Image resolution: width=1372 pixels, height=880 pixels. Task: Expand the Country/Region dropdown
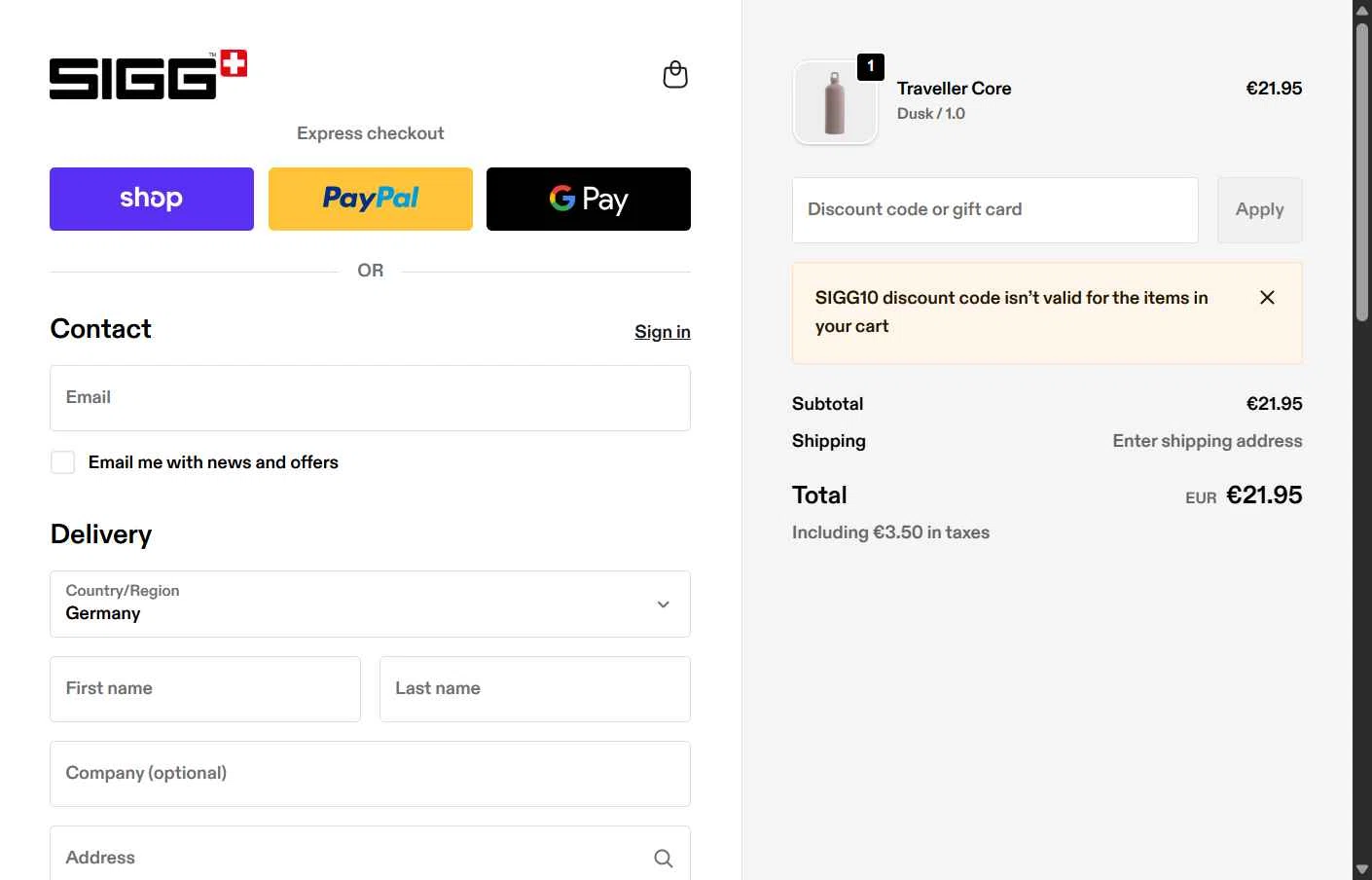pyautogui.click(x=370, y=604)
